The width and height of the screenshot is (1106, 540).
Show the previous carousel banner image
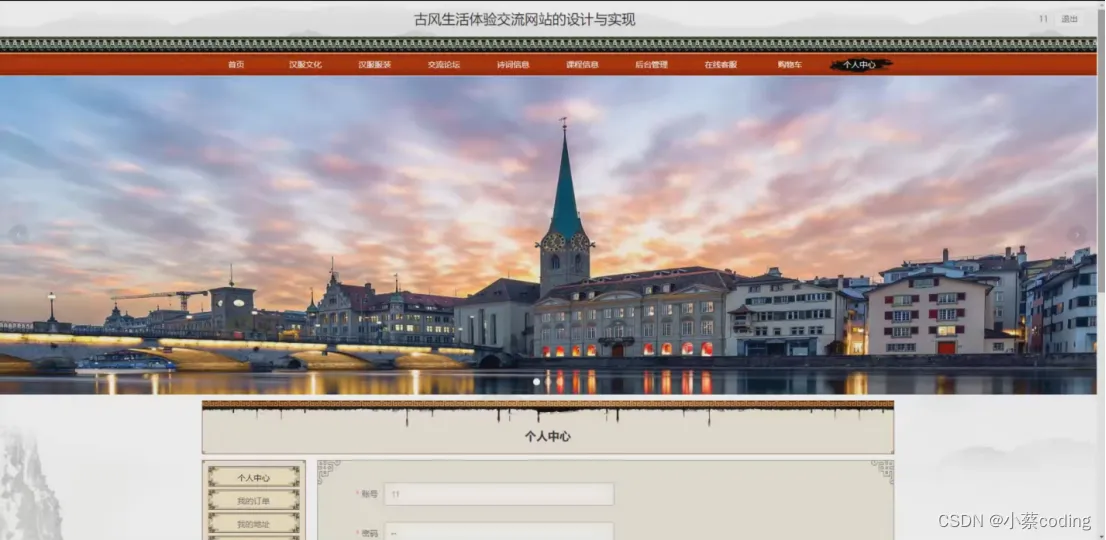coord(18,234)
